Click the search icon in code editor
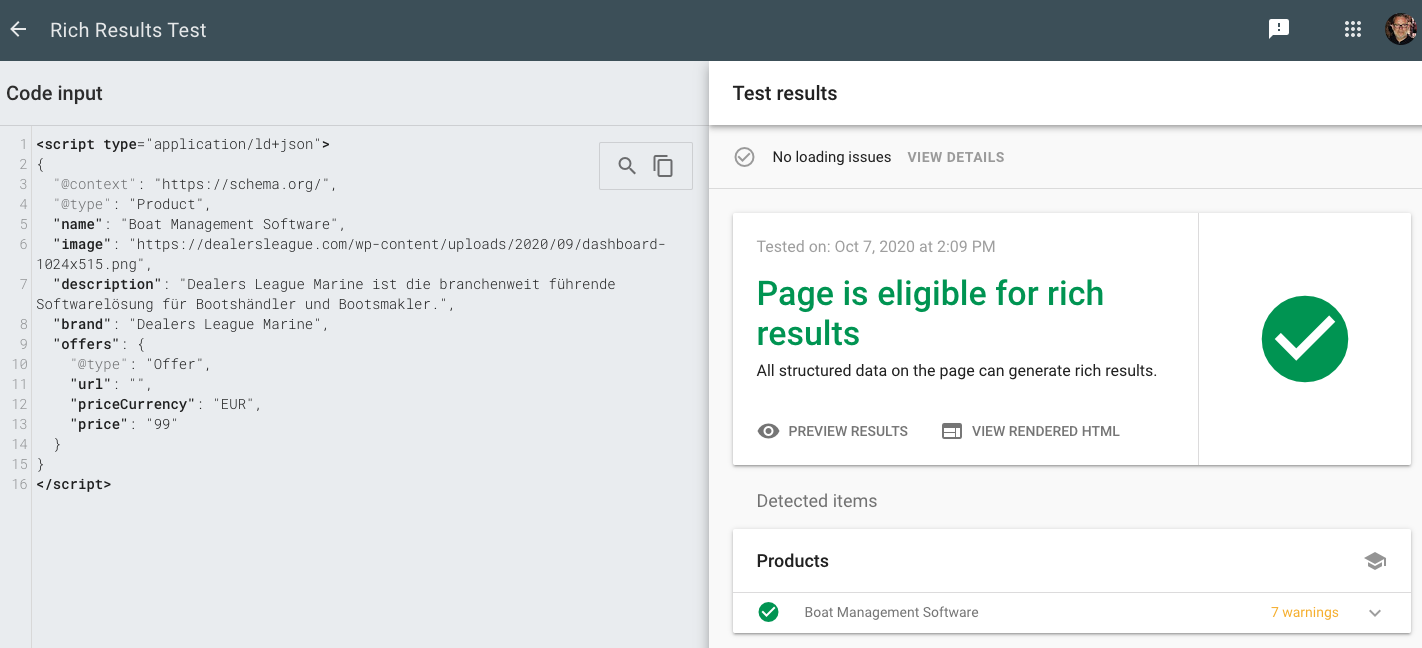This screenshot has height=648, width=1422. click(627, 166)
